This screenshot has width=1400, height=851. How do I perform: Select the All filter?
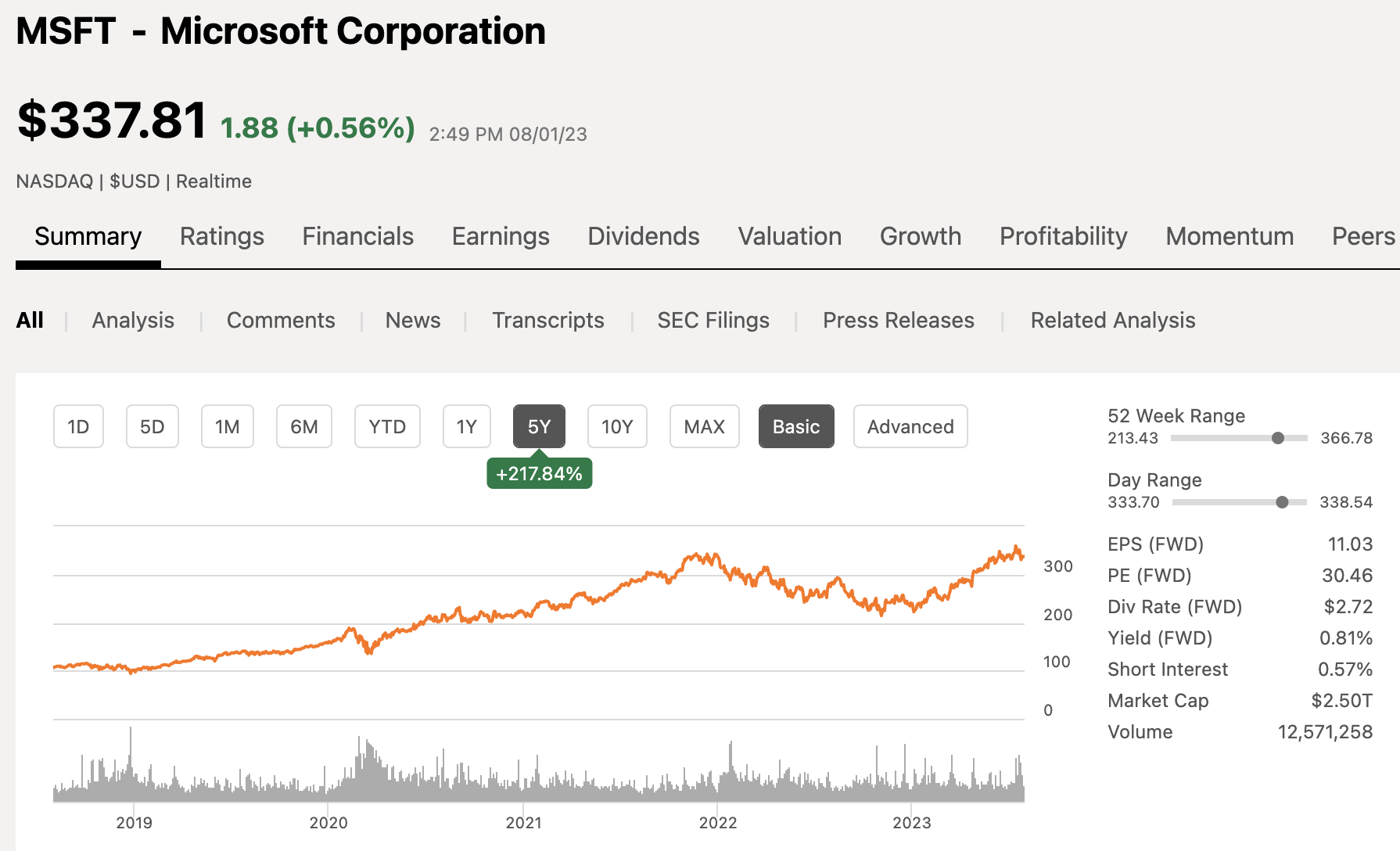click(30, 321)
